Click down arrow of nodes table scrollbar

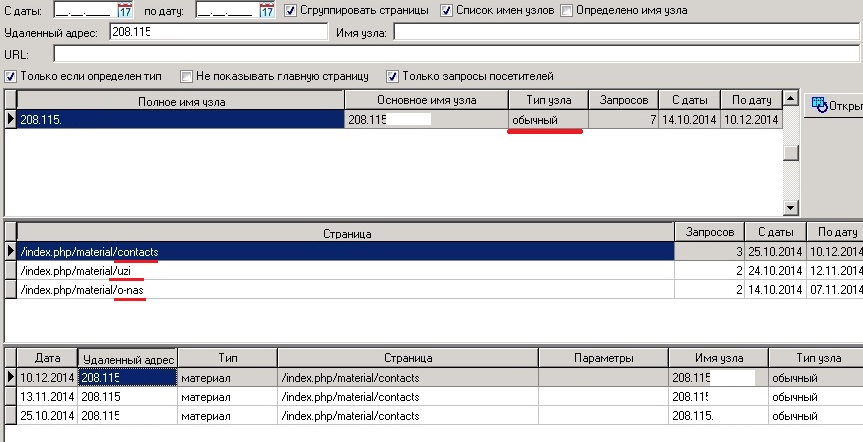point(791,208)
